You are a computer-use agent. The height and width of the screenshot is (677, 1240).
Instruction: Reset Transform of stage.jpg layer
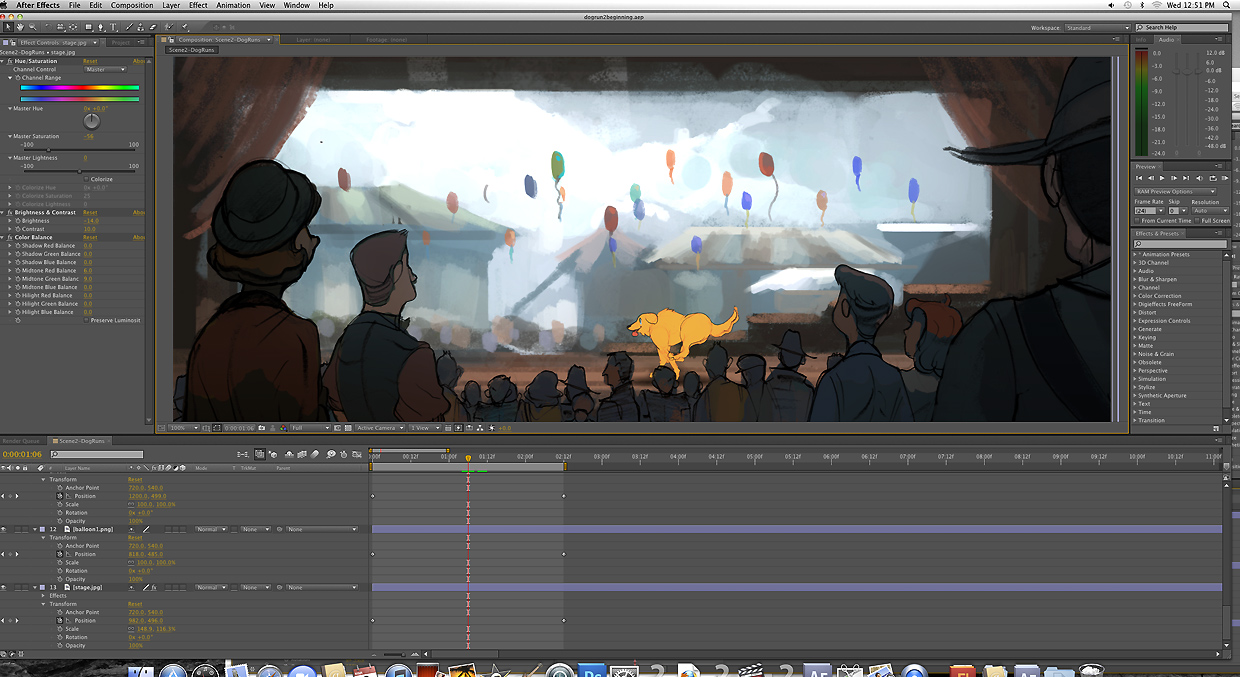[x=135, y=604]
